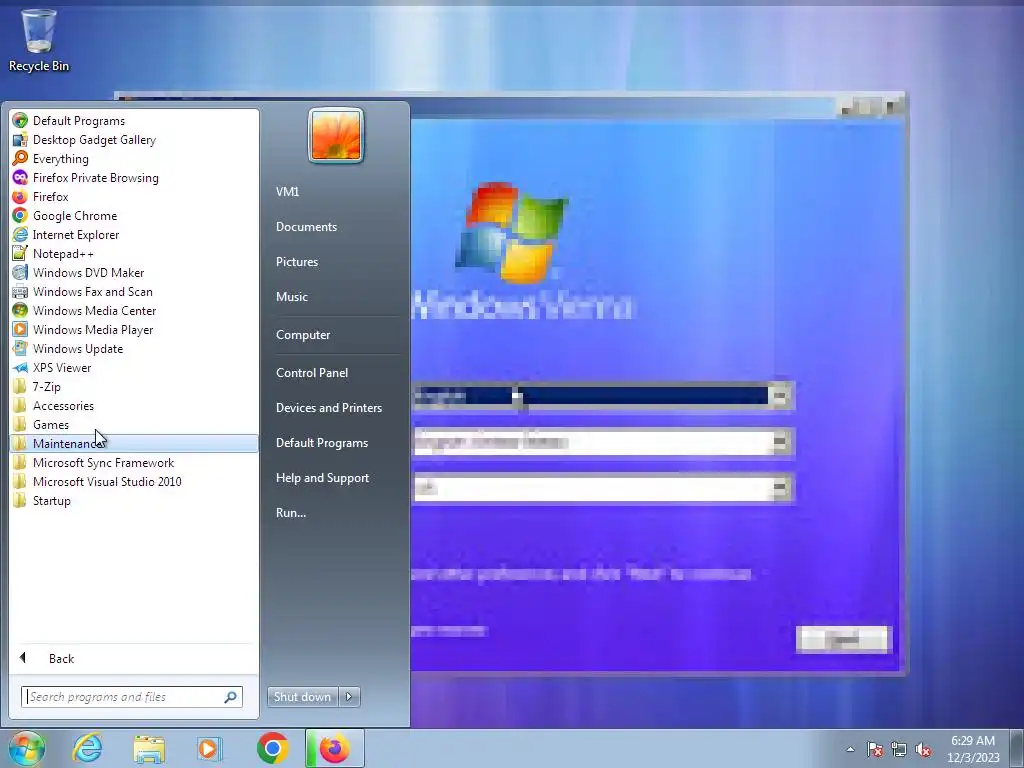Open Google Chrome from the programs list
Image resolution: width=1024 pixels, height=768 pixels.
tap(134, 216)
